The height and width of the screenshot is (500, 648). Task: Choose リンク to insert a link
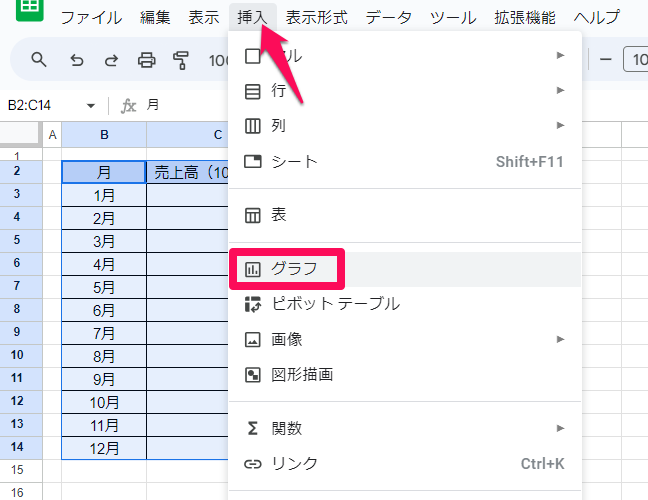[405, 464]
